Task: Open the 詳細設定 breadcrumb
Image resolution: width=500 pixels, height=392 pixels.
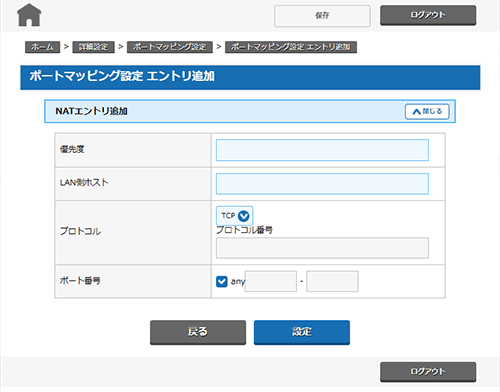Action: point(93,47)
